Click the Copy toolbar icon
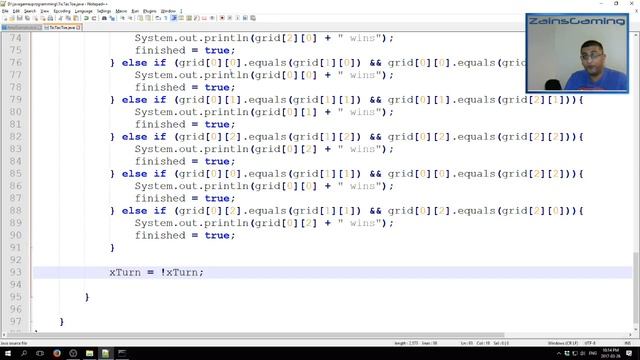640x360 pixels. [x=68, y=18]
